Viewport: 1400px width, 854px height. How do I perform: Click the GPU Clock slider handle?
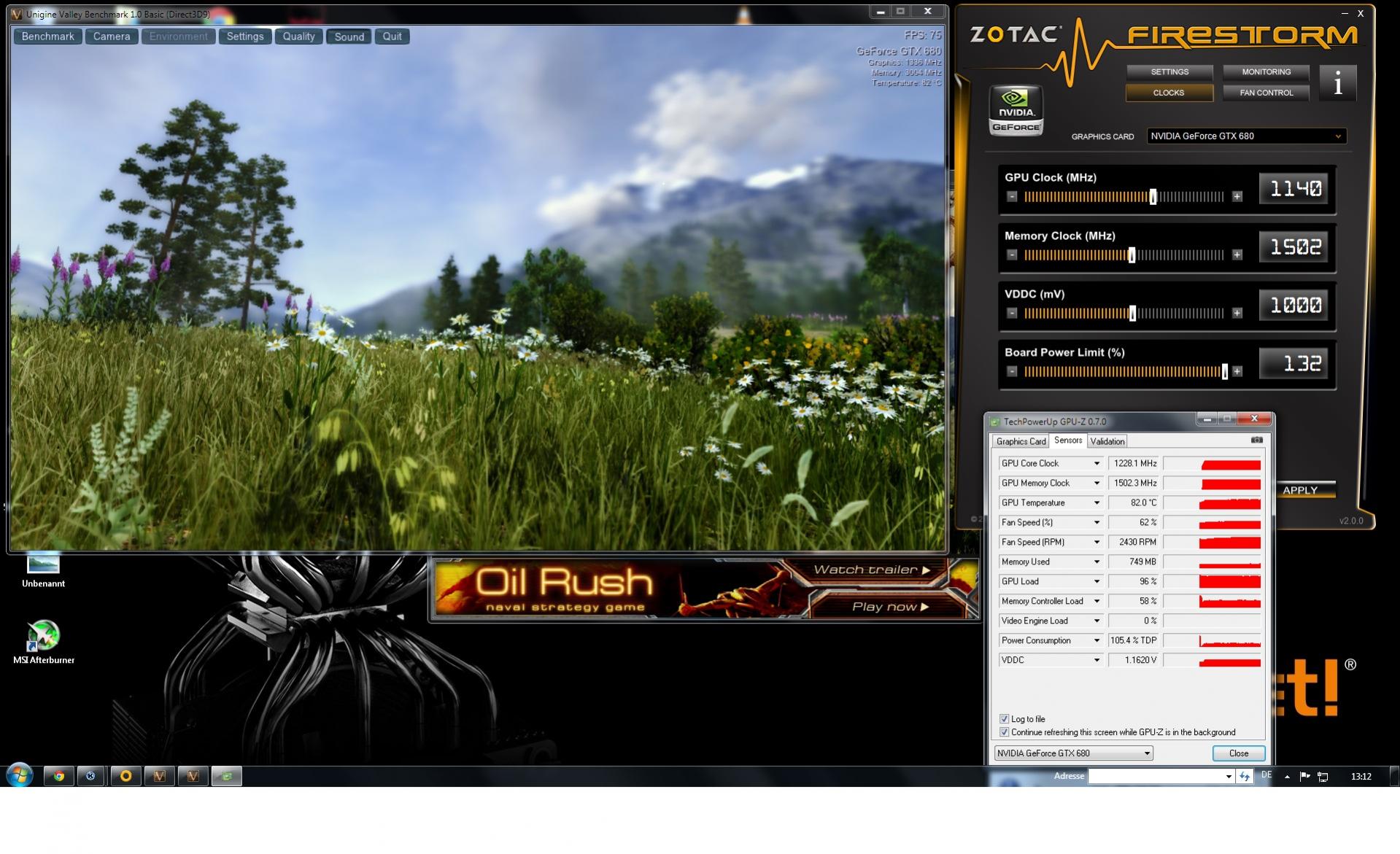pyautogui.click(x=1153, y=197)
